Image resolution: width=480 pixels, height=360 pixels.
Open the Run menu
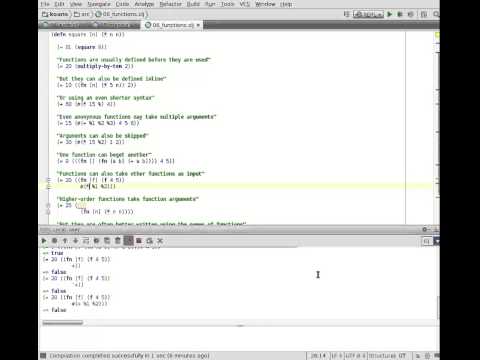[210, 4]
